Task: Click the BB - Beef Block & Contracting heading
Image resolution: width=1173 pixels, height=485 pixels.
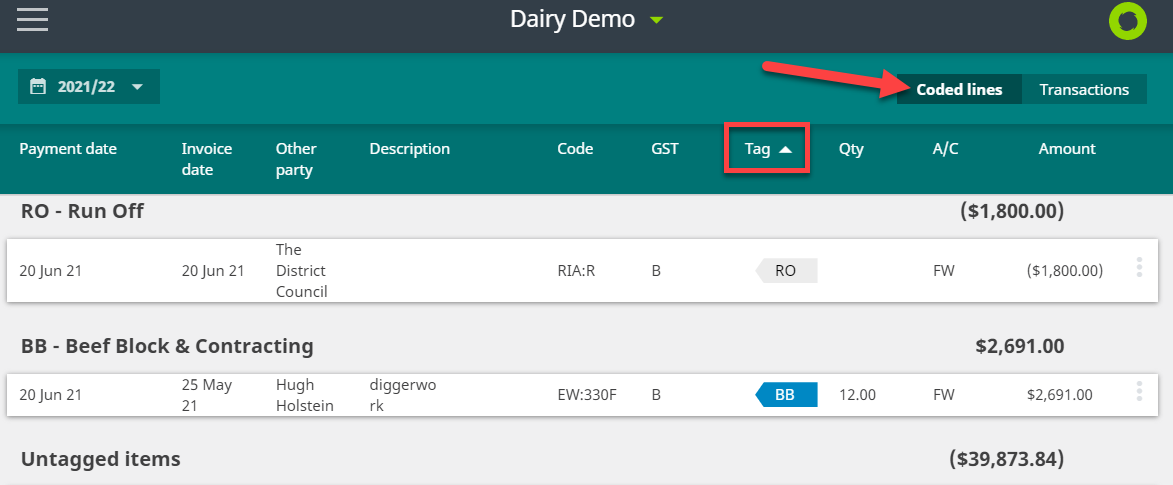Action: pyautogui.click(x=167, y=346)
